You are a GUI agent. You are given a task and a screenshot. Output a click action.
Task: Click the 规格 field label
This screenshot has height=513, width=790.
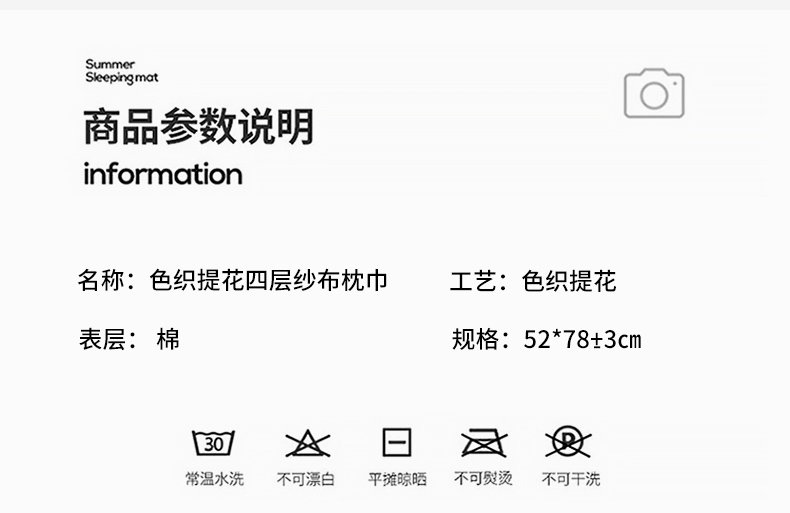[x=475, y=339]
